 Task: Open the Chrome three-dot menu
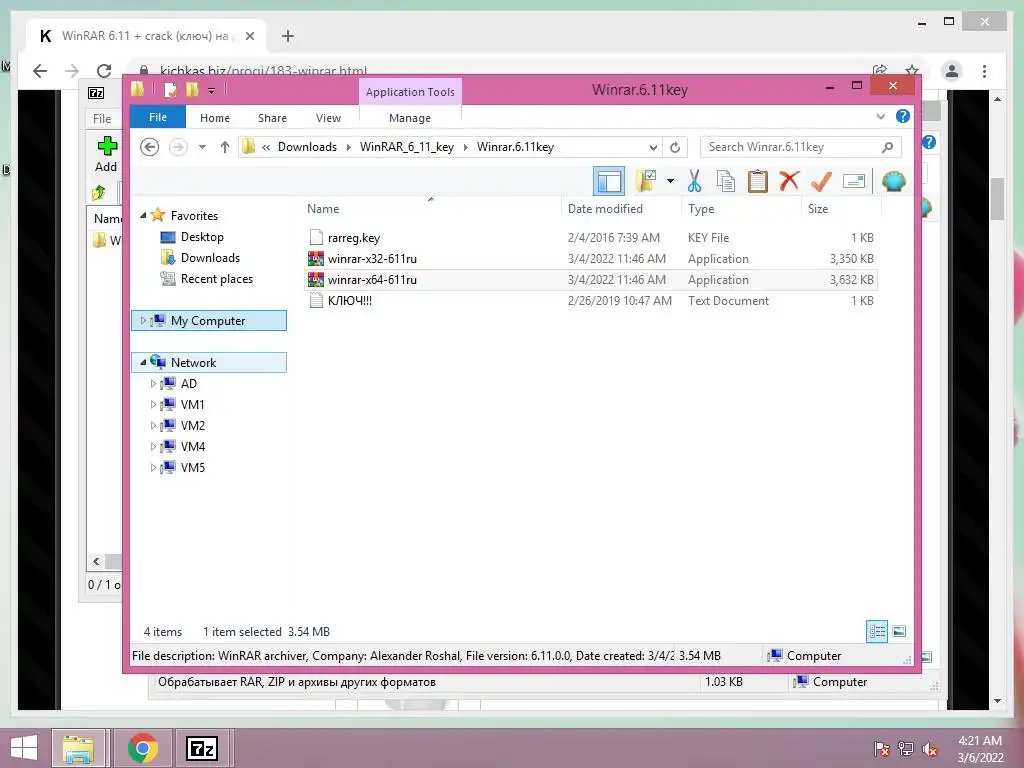pos(984,71)
